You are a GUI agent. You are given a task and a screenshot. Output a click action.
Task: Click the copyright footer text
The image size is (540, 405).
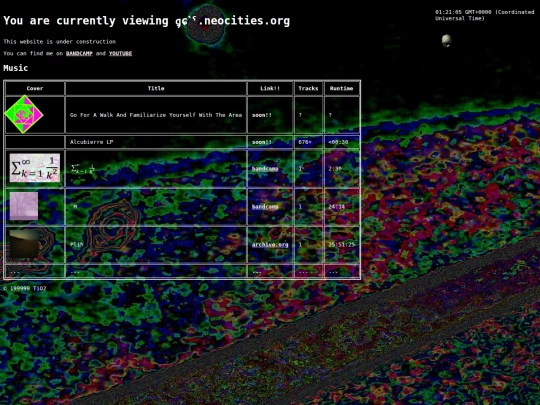[x=24, y=288]
